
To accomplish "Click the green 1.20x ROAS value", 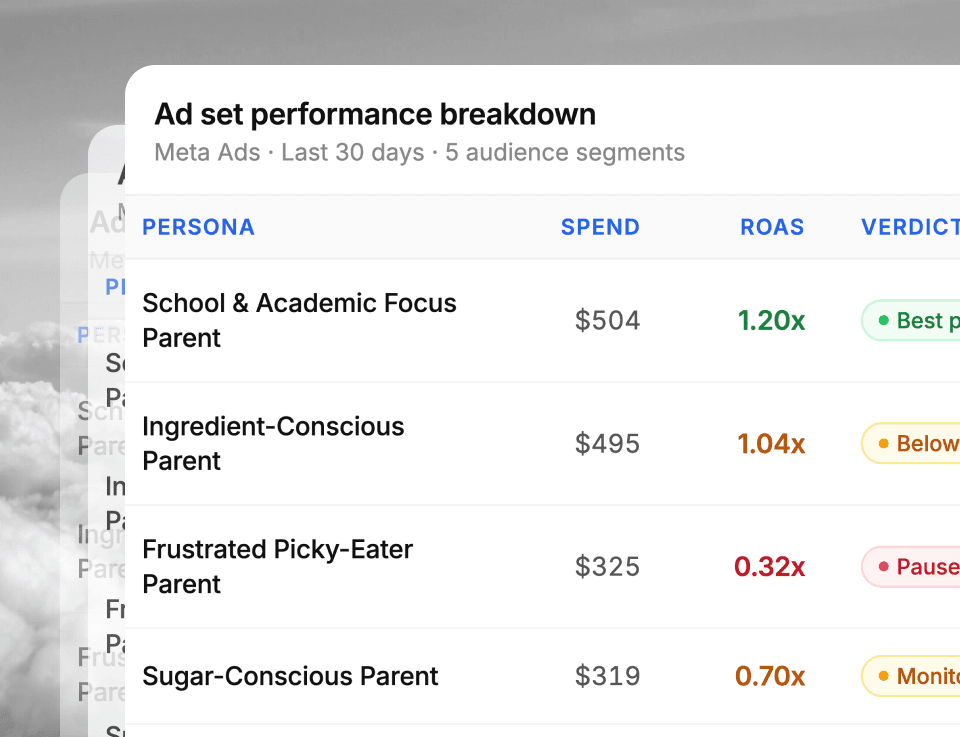I will pos(771,321).
